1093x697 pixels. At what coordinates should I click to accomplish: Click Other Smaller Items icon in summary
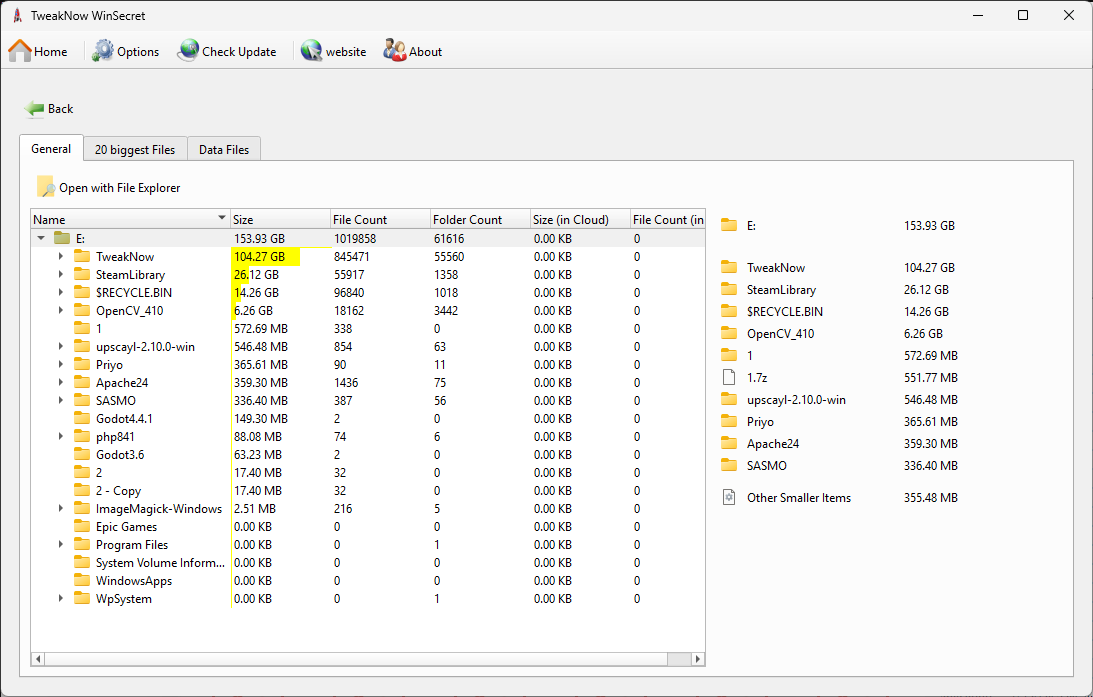click(x=729, y=497)
